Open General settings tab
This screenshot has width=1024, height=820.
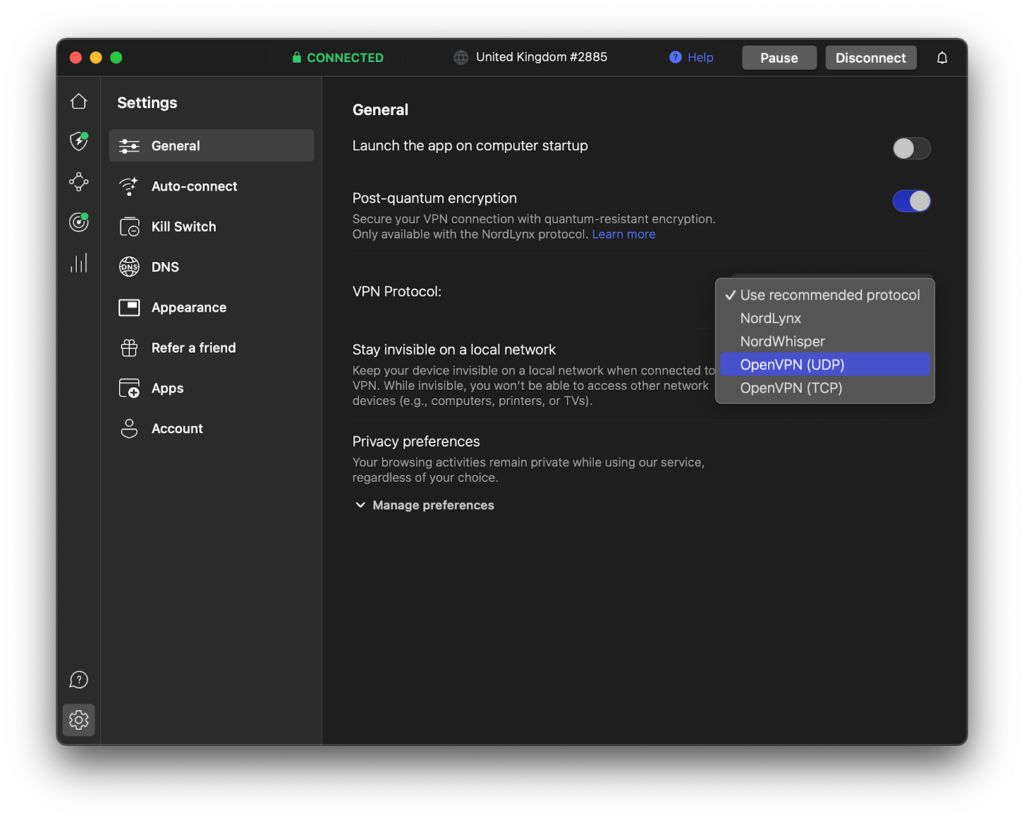212,146
